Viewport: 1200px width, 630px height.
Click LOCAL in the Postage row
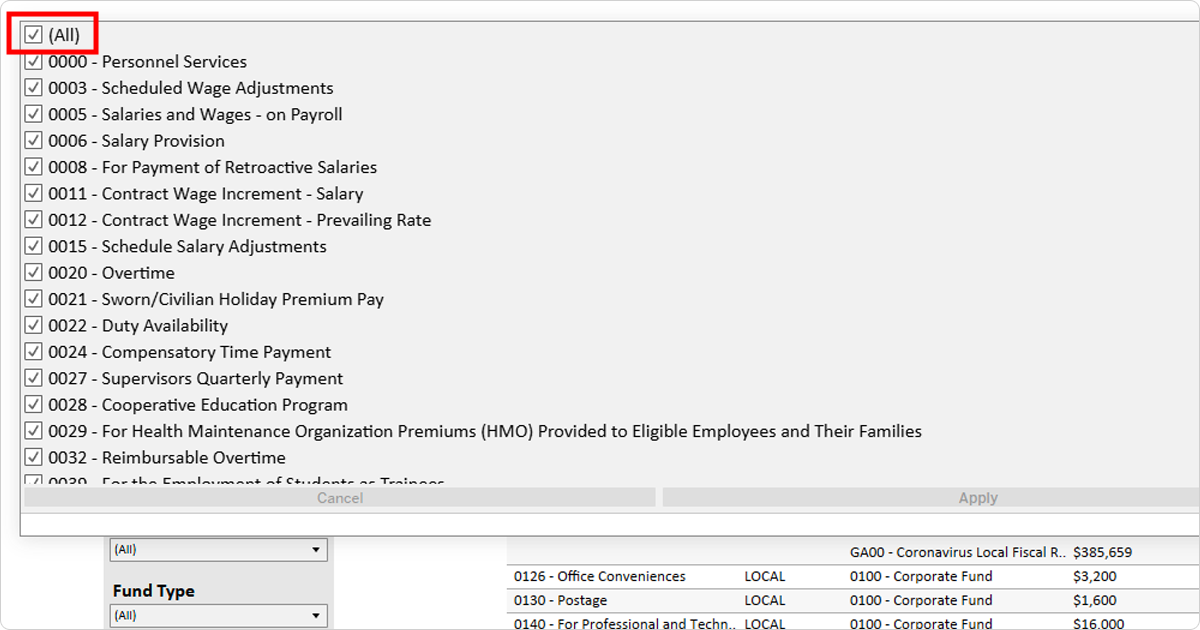(765, 601)
